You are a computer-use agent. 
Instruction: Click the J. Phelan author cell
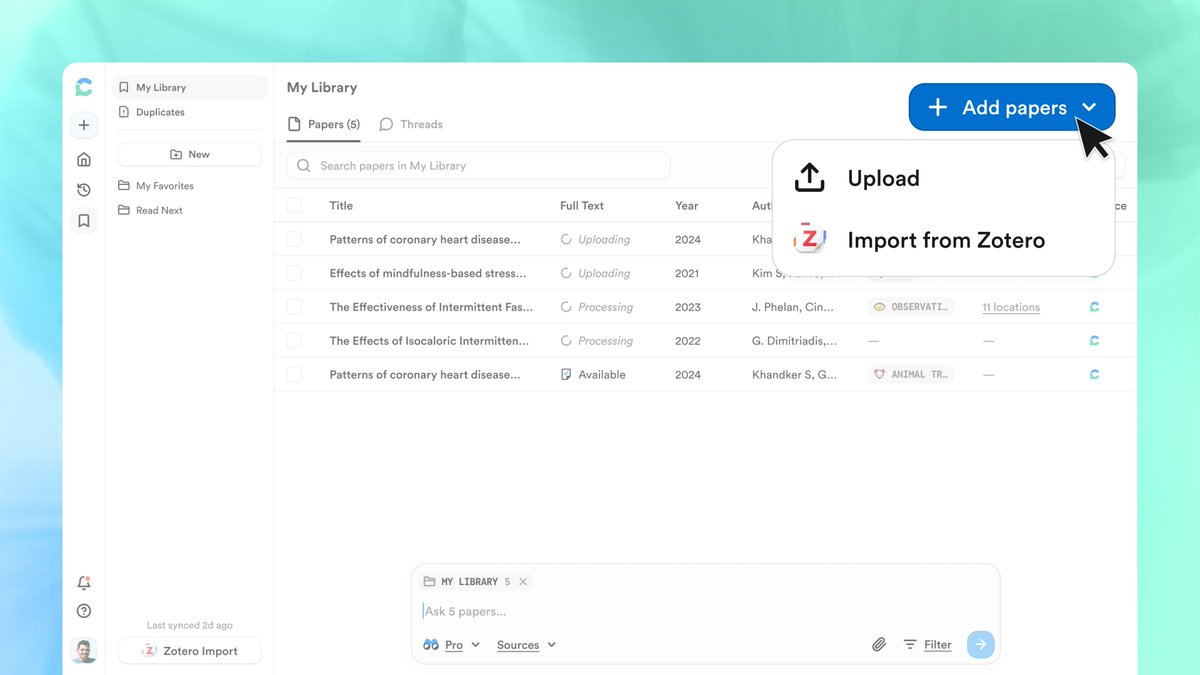point(794,307)
